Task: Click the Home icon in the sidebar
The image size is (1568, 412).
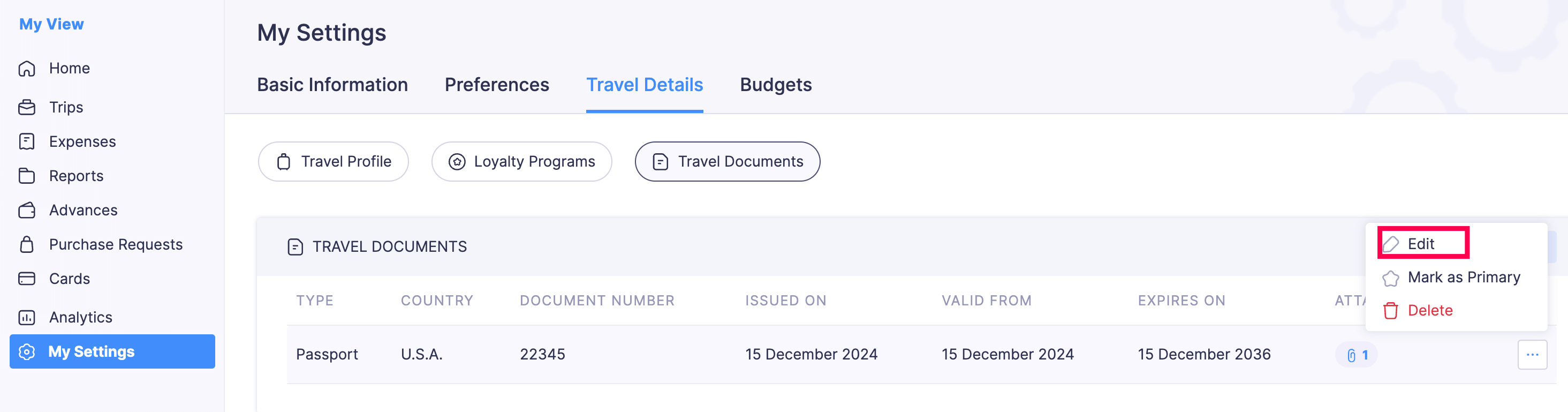Action: point(27,68)
